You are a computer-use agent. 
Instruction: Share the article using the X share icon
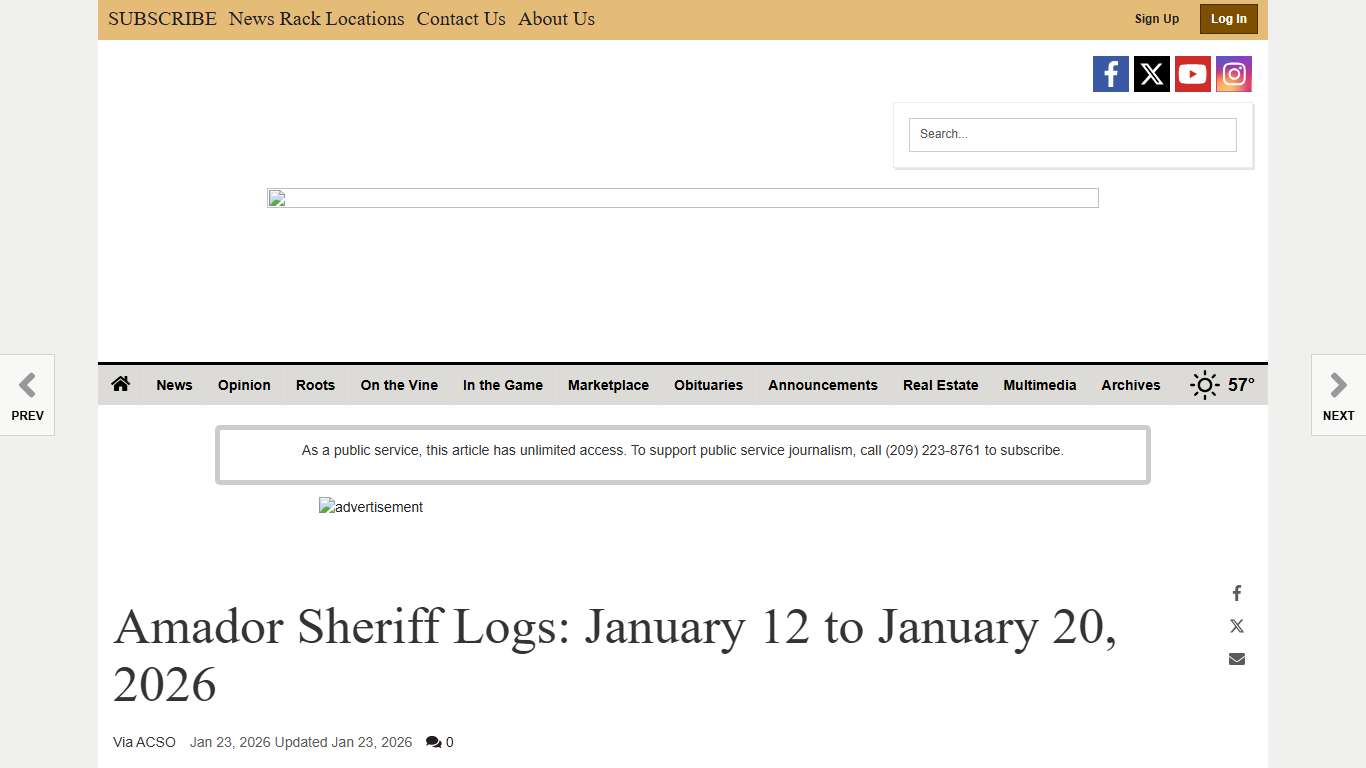[1236, 625]
